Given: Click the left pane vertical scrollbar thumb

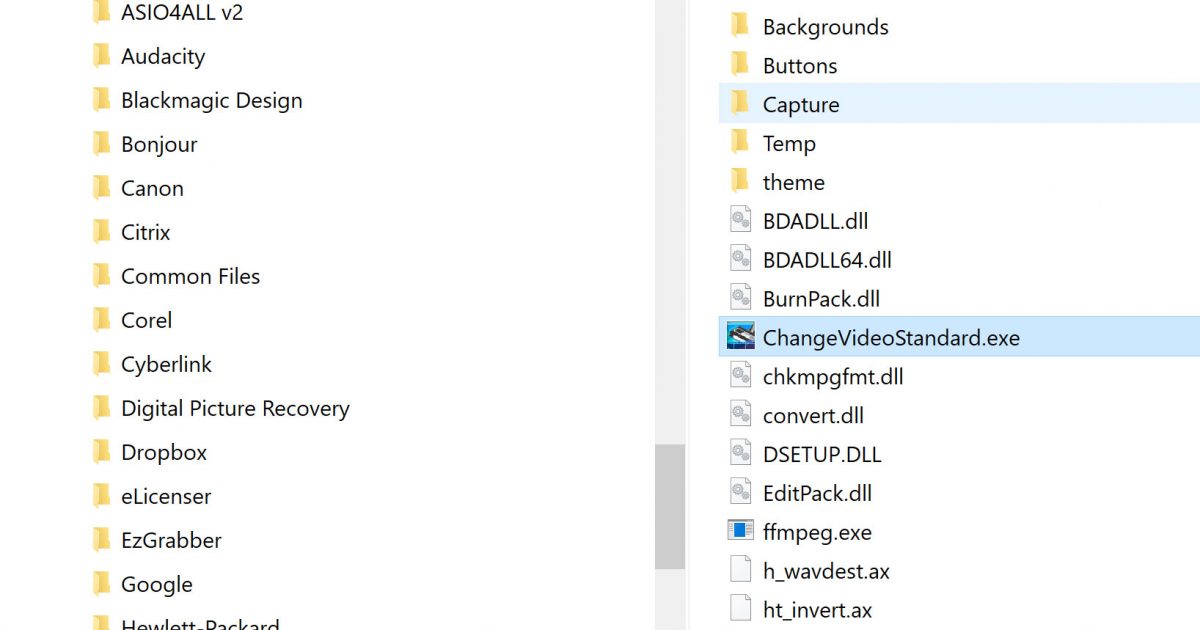Looking at the screenshot, I should 670,506.
